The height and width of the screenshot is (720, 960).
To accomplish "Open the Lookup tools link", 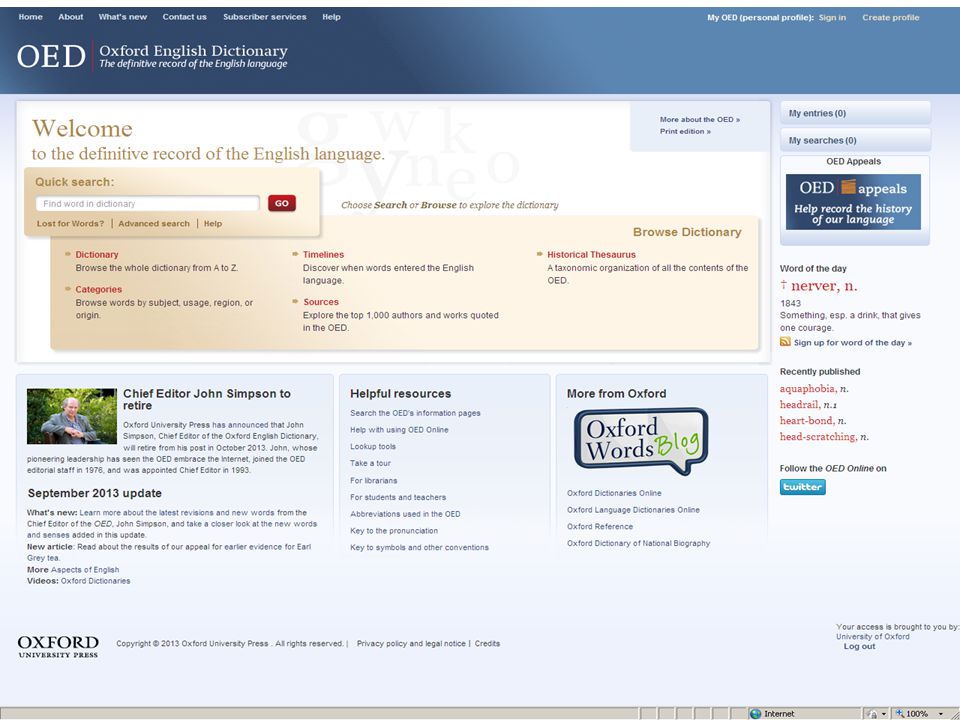I will click(x=373, y=446).
